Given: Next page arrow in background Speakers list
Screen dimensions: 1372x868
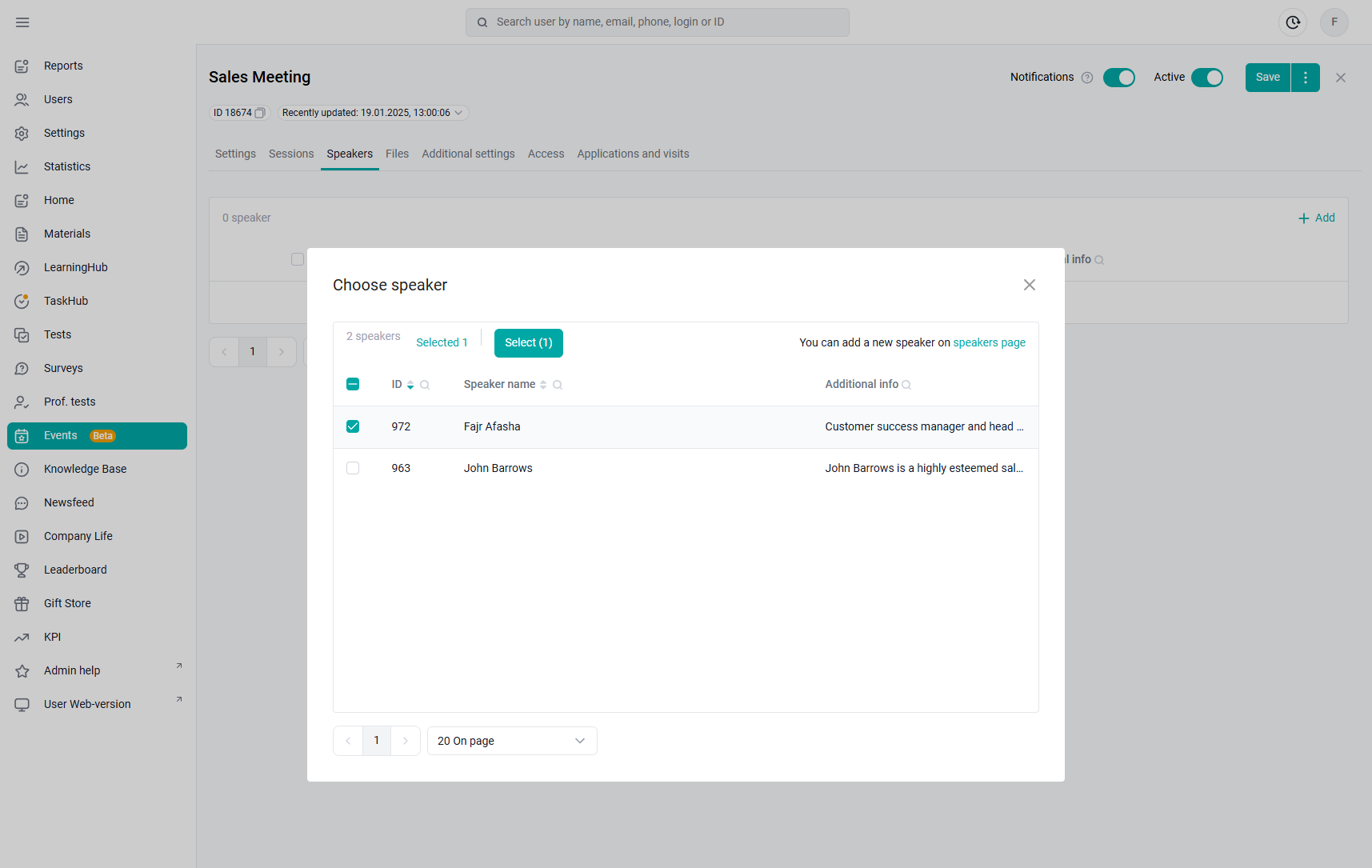Looking at the screenshot, I should [x=282, y=352].
